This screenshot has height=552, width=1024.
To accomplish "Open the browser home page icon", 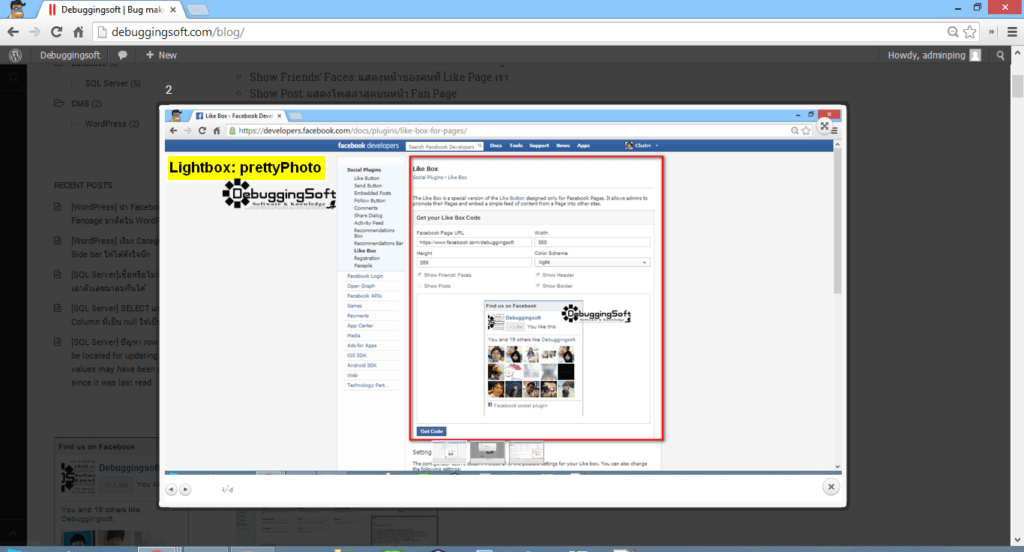I will click(78, 32).
